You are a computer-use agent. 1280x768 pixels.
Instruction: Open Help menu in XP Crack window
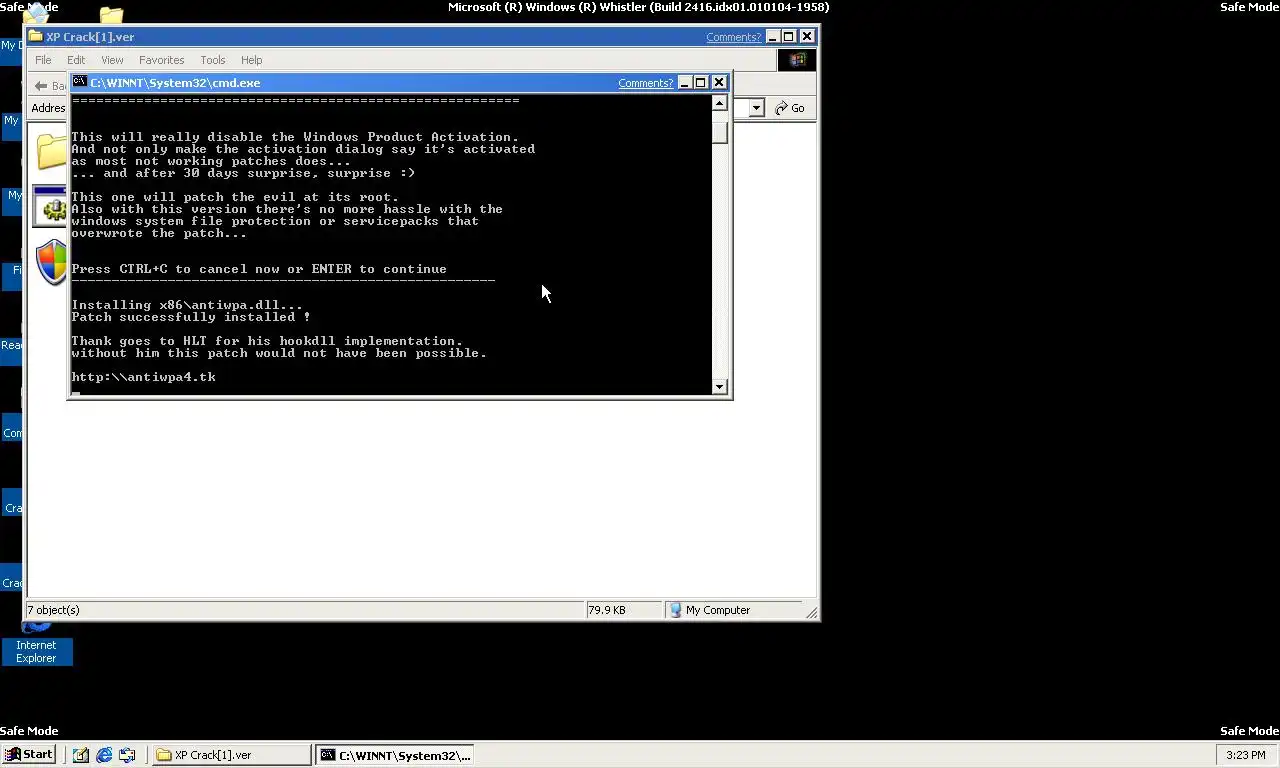pos(251,60)
